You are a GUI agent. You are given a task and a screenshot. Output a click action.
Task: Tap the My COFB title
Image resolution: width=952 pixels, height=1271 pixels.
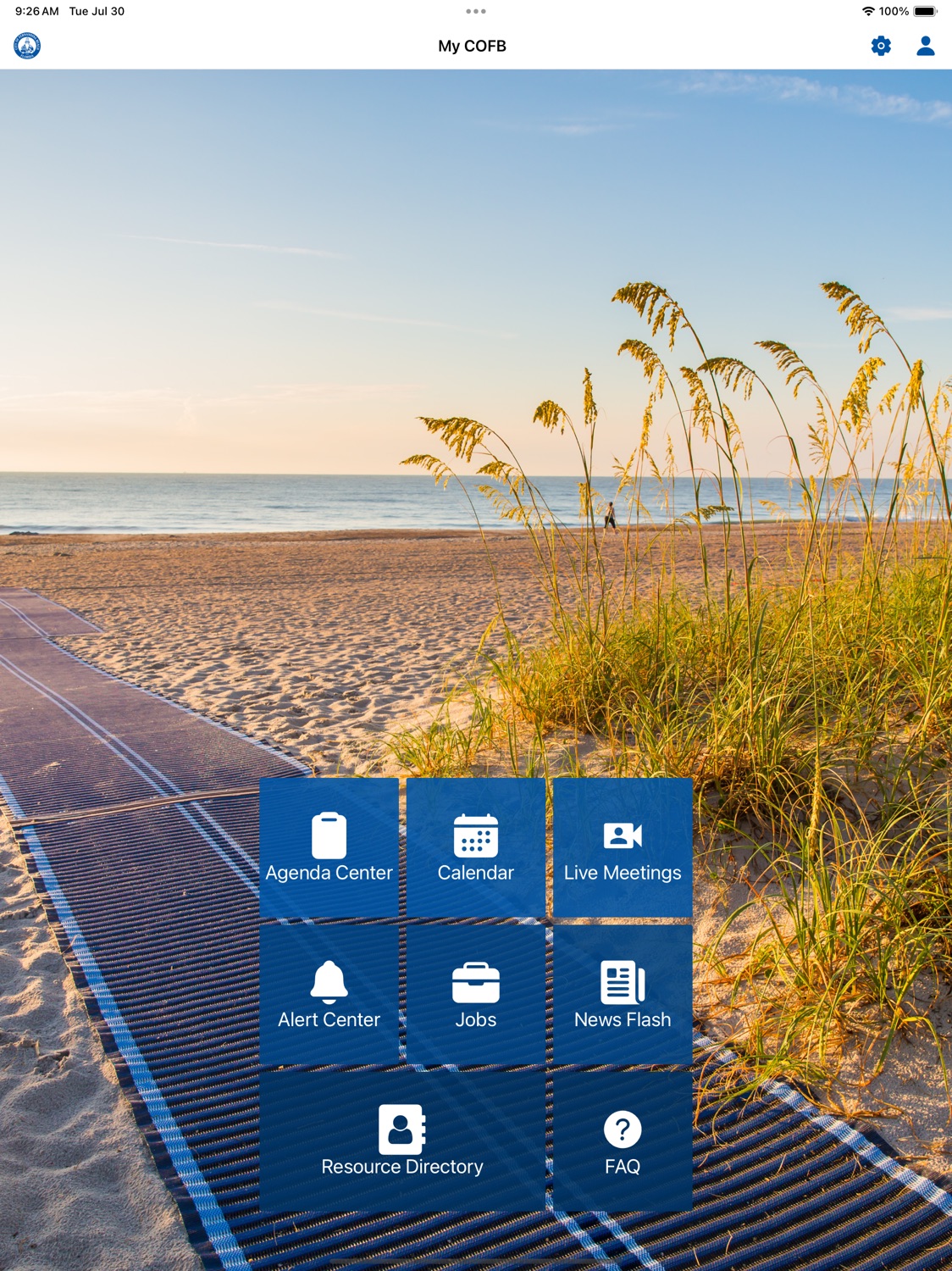pyautogui.click(x=472, y=46)
